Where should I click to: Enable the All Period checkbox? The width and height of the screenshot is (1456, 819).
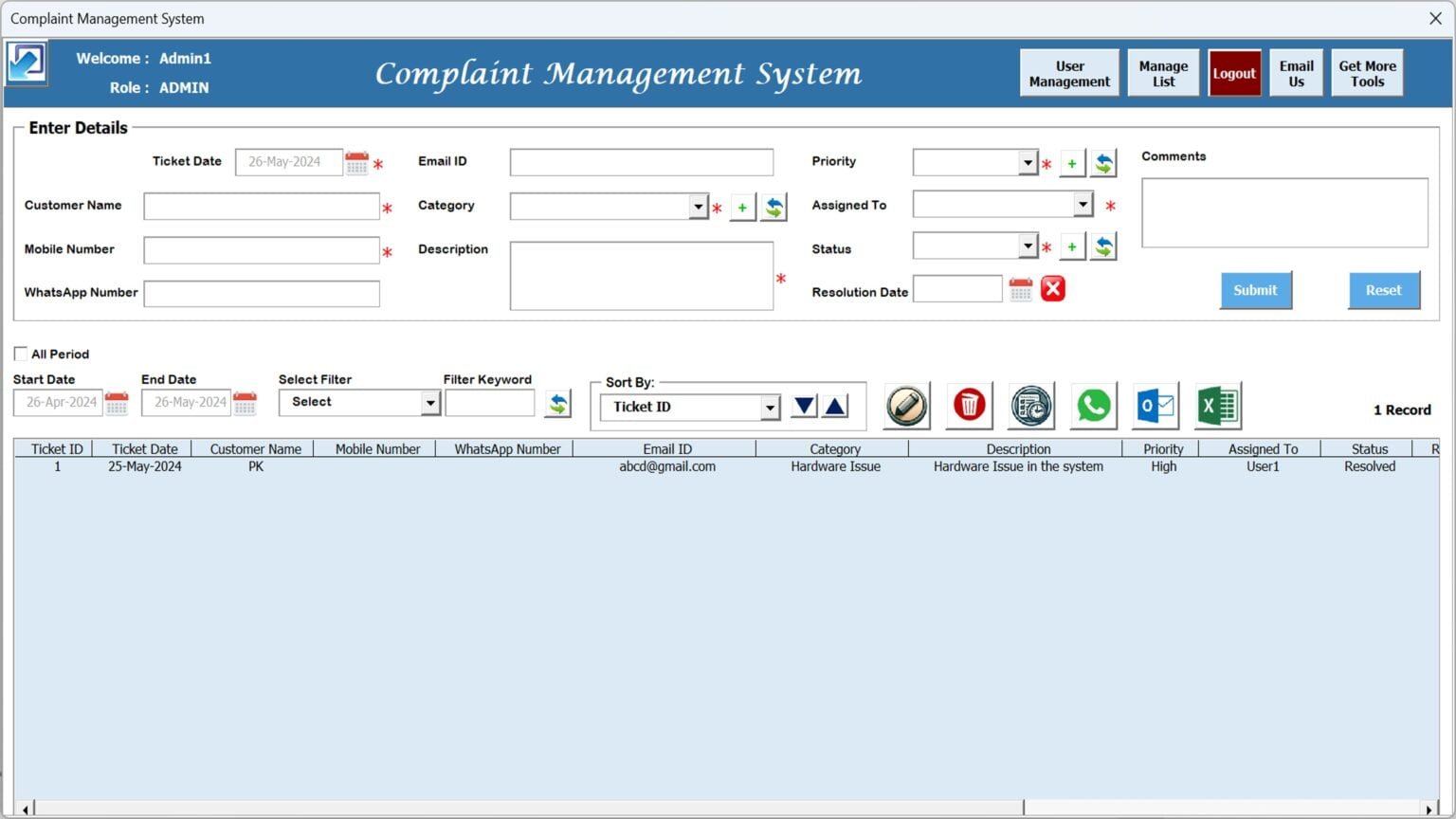(20, 353)
